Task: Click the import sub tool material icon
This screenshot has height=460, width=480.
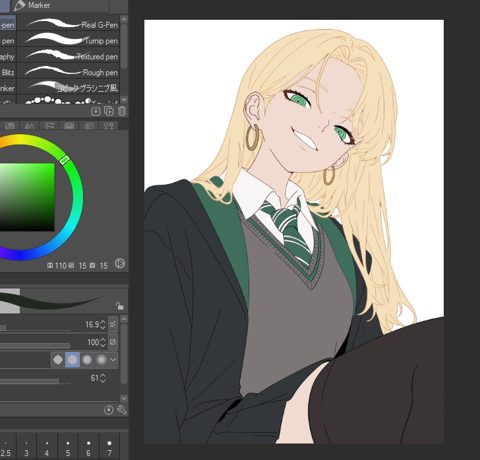Action: 96,111
